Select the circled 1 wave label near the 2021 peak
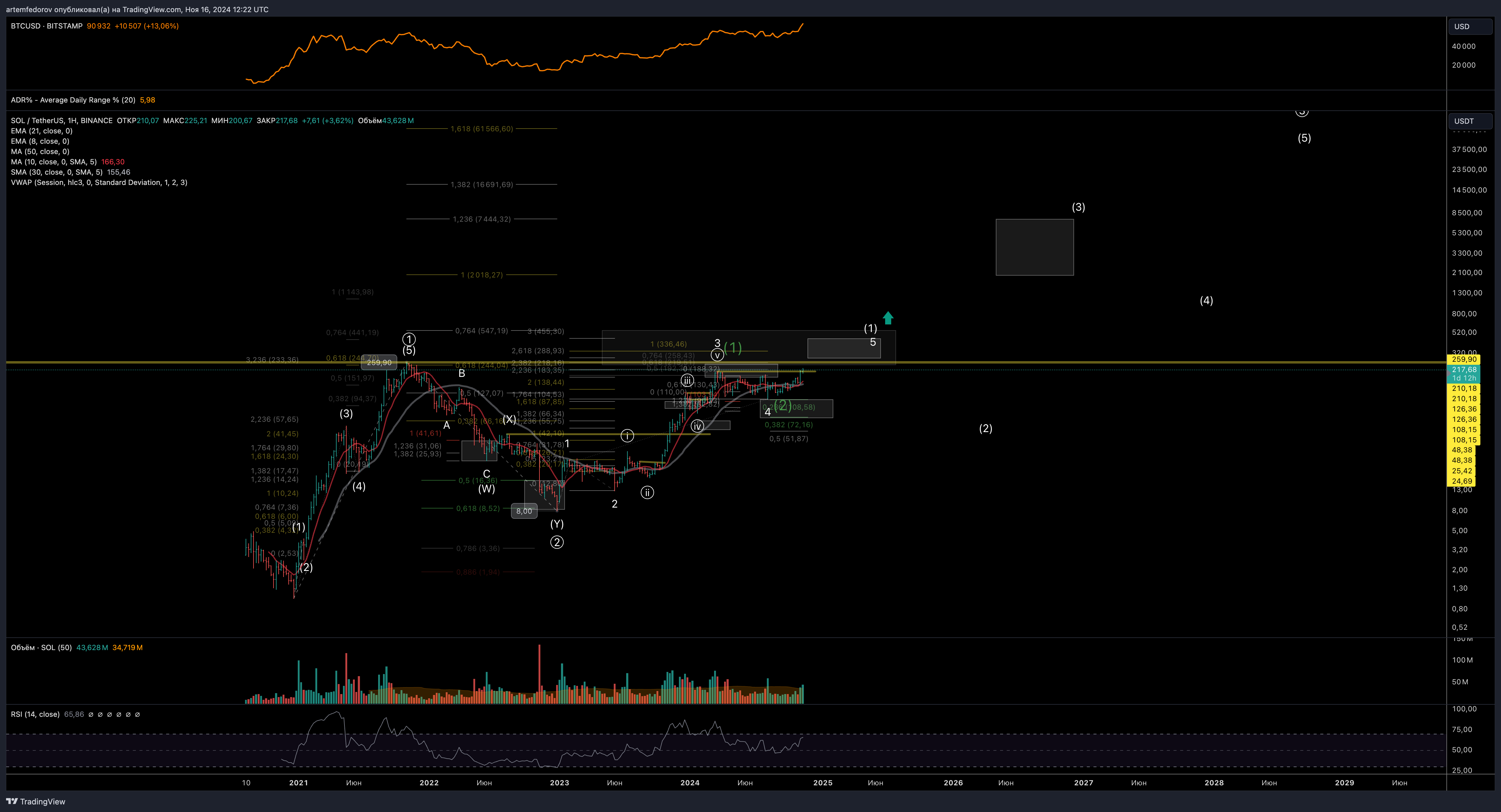The width and height of the screenshot is (1501, 812). [409, 339]
